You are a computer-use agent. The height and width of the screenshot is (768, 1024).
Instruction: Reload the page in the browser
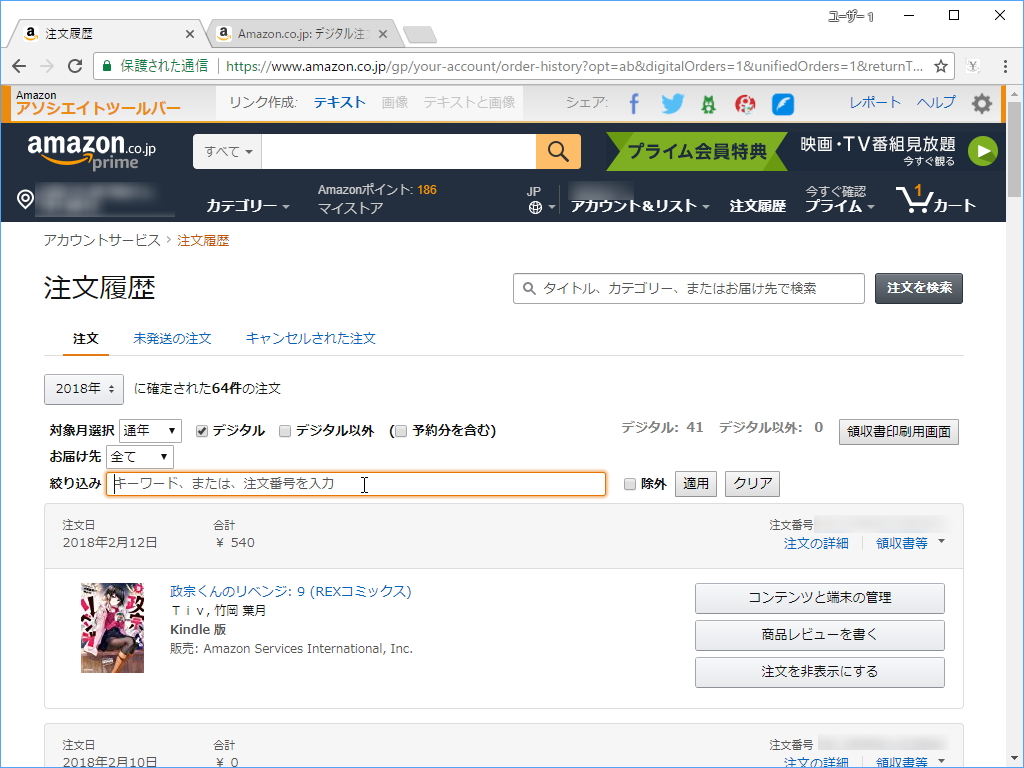point(75,64)
